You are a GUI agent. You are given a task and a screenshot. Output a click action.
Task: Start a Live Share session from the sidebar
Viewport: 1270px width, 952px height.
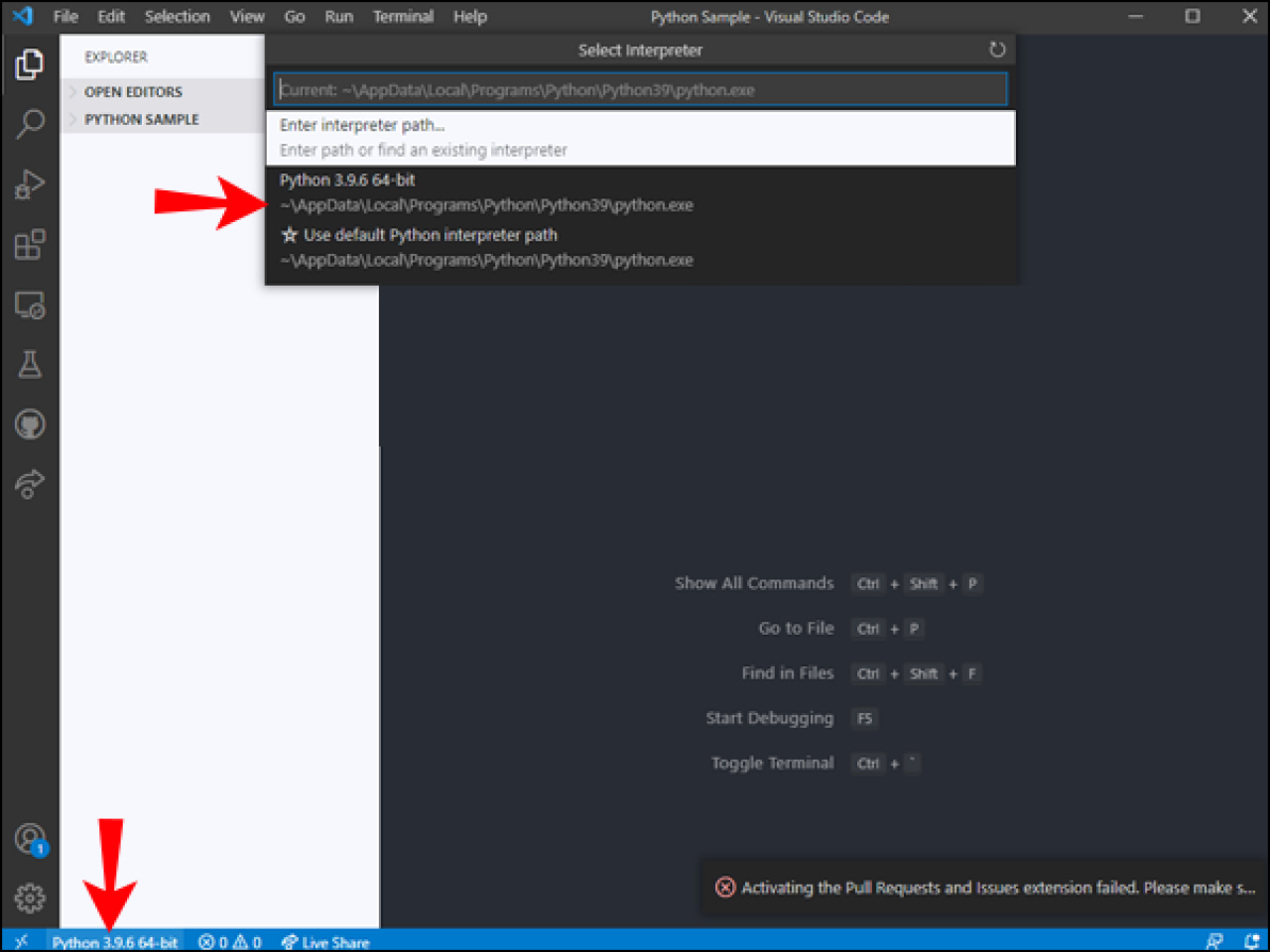tap(30, 484)
